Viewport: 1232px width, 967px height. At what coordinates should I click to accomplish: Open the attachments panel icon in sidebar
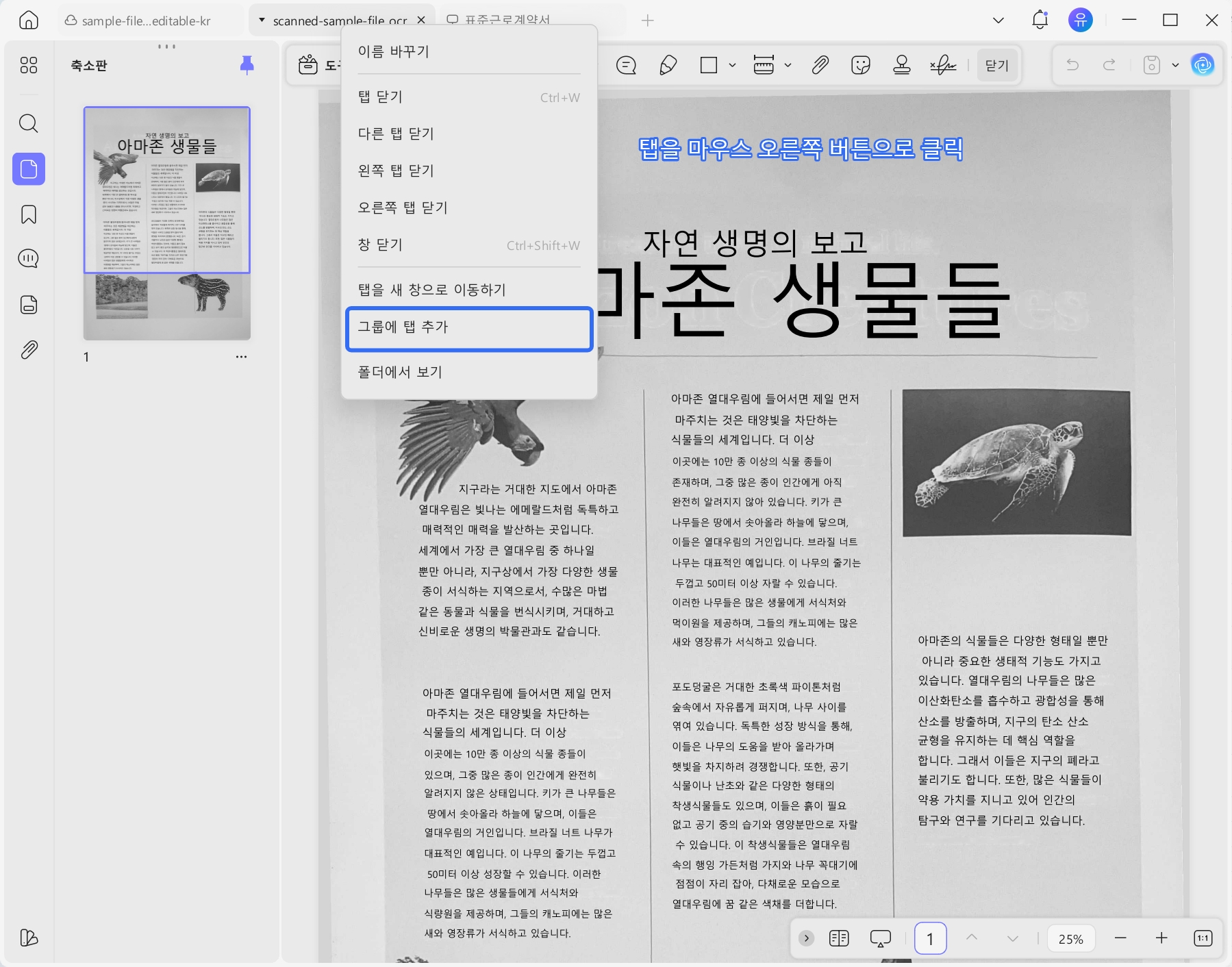tap(29, 350)
